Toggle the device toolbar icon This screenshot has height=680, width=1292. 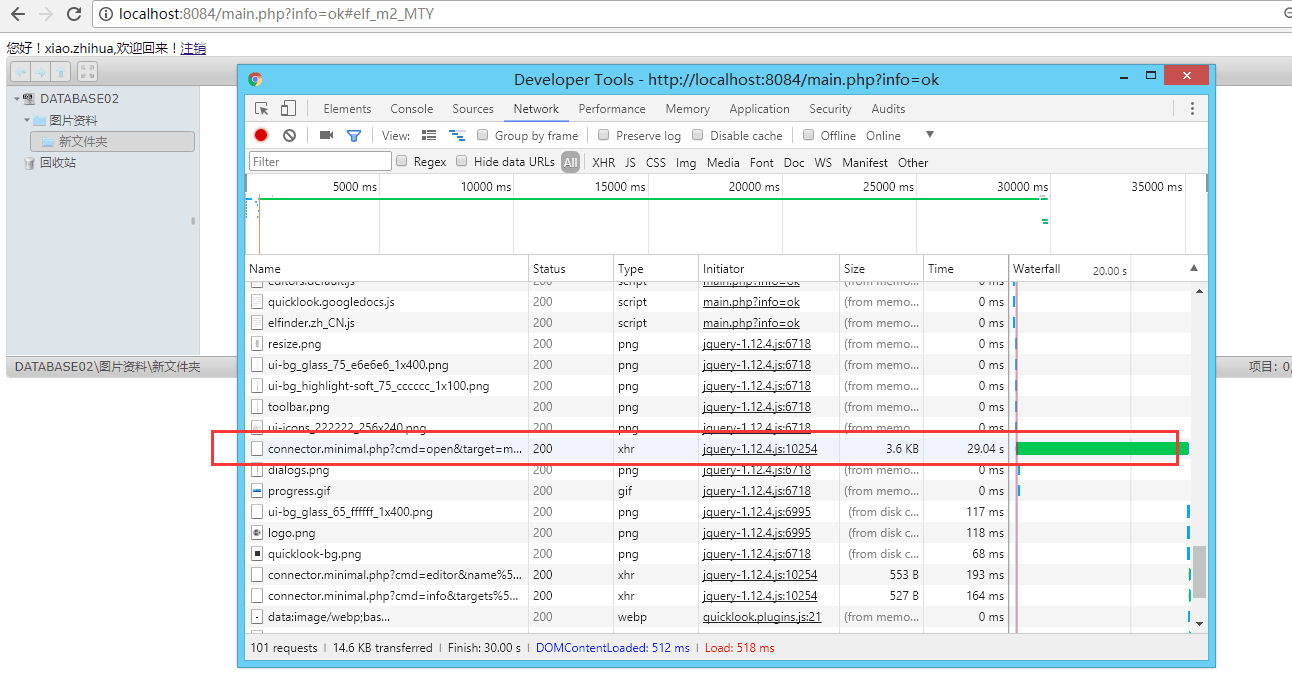(287, 108)
